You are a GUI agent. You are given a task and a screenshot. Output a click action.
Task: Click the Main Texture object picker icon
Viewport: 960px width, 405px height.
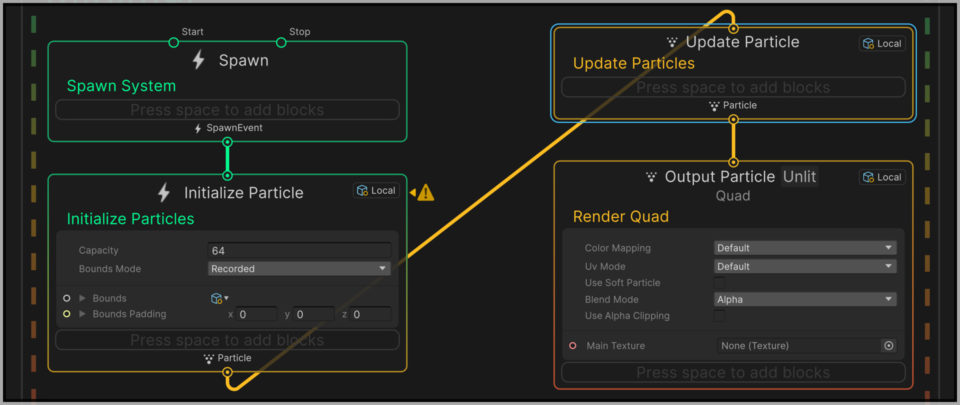(888, 345)
